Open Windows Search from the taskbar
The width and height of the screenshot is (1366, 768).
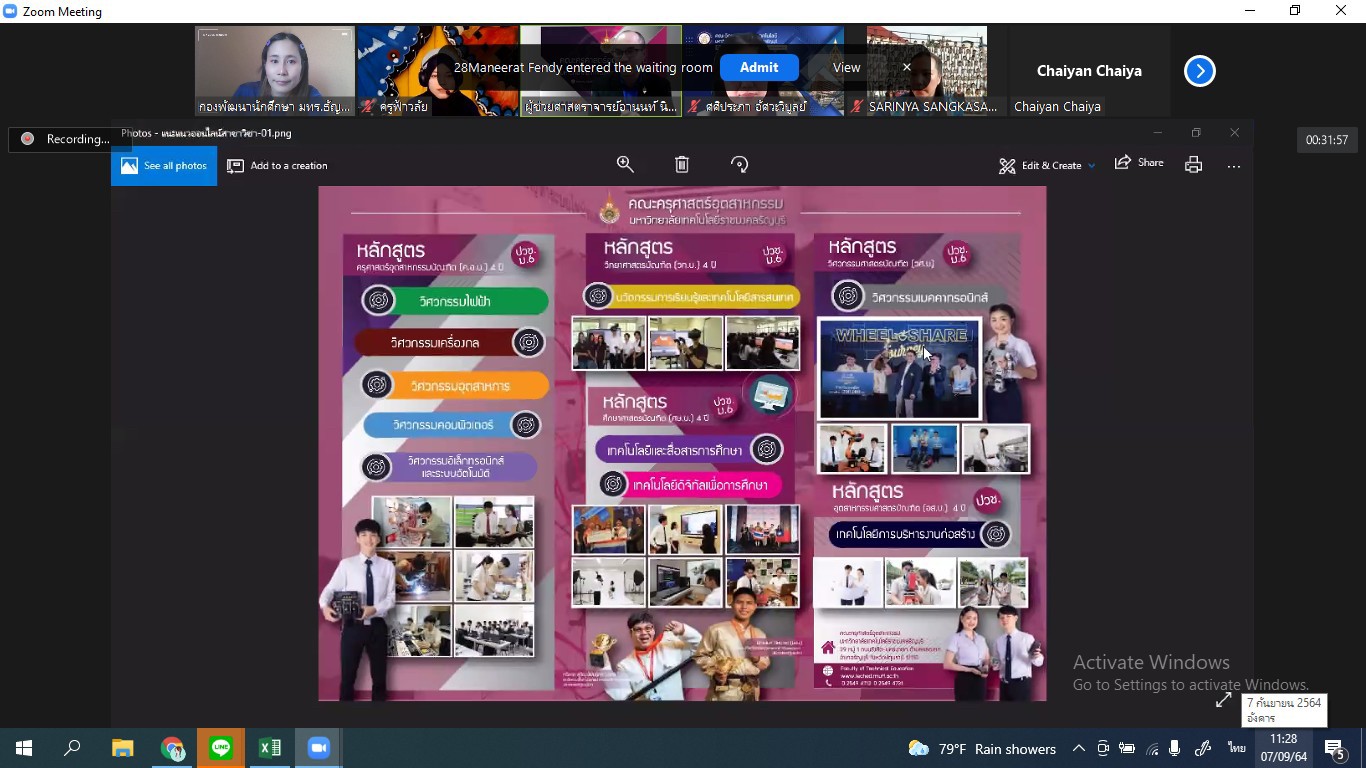pyautogui.click(x=72, y=748)
